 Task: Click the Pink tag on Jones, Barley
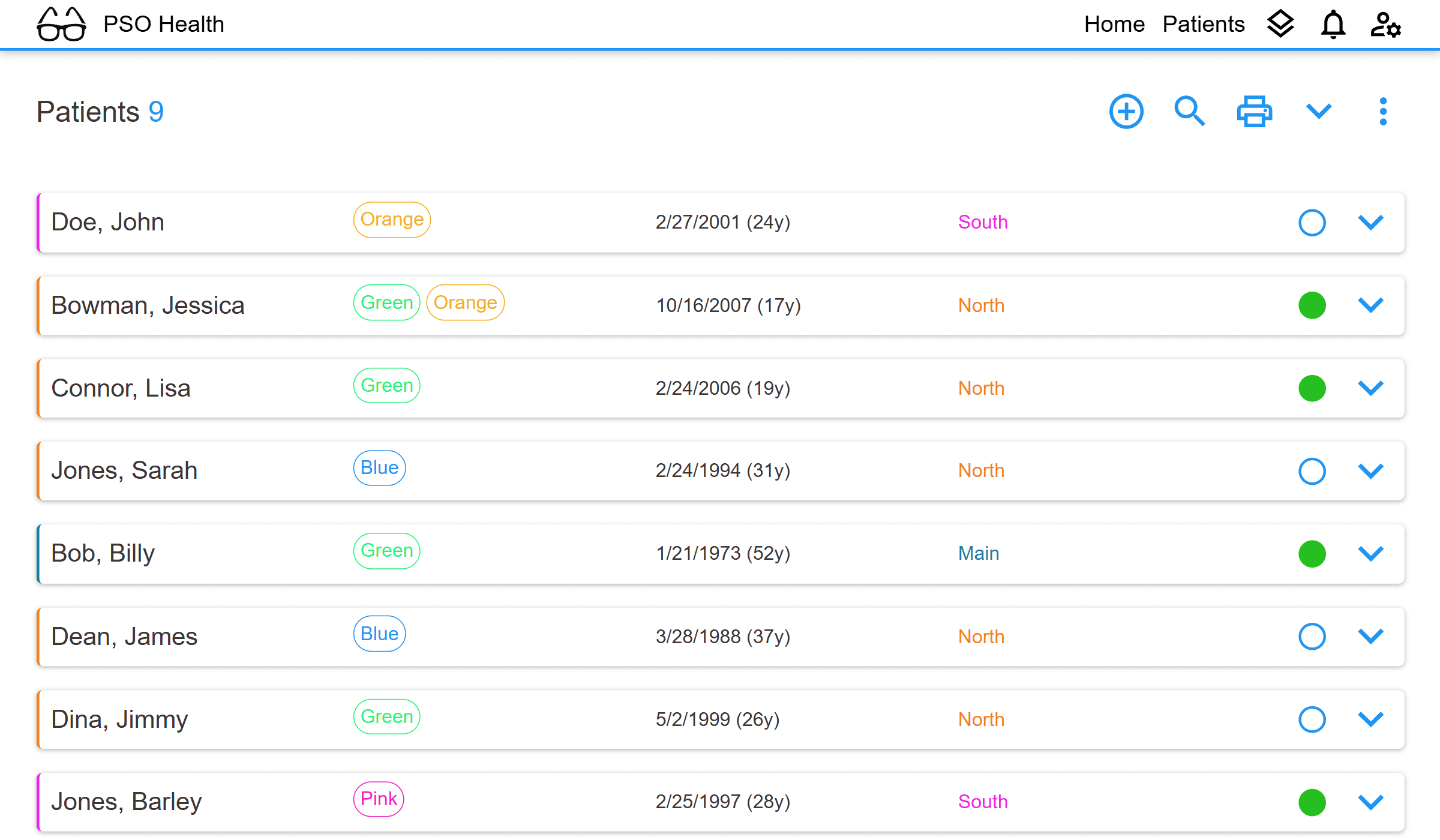pyautogui.click(x=379, y=799)
